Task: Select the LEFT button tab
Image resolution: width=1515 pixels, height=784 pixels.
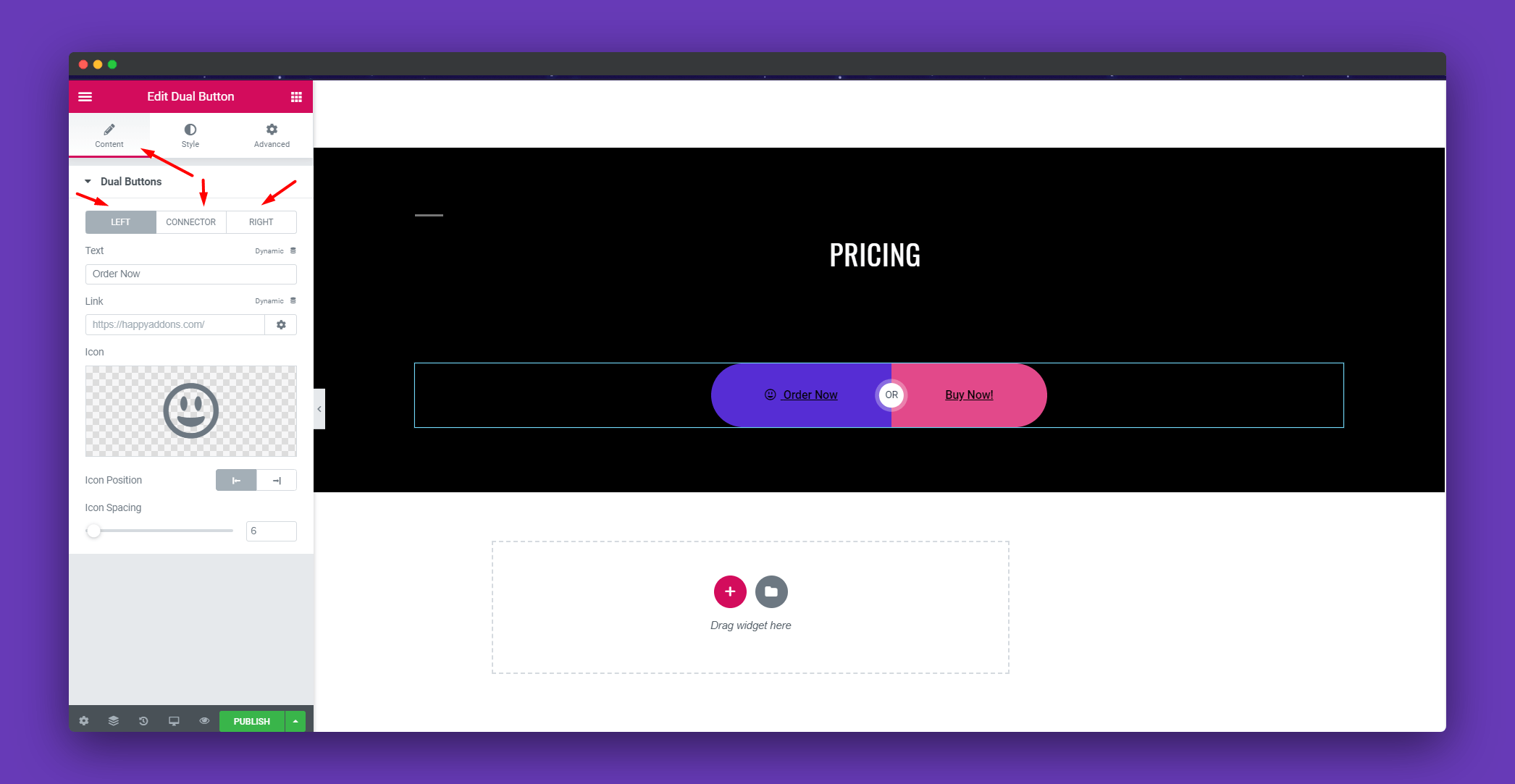Action: (x=119, y=221)
